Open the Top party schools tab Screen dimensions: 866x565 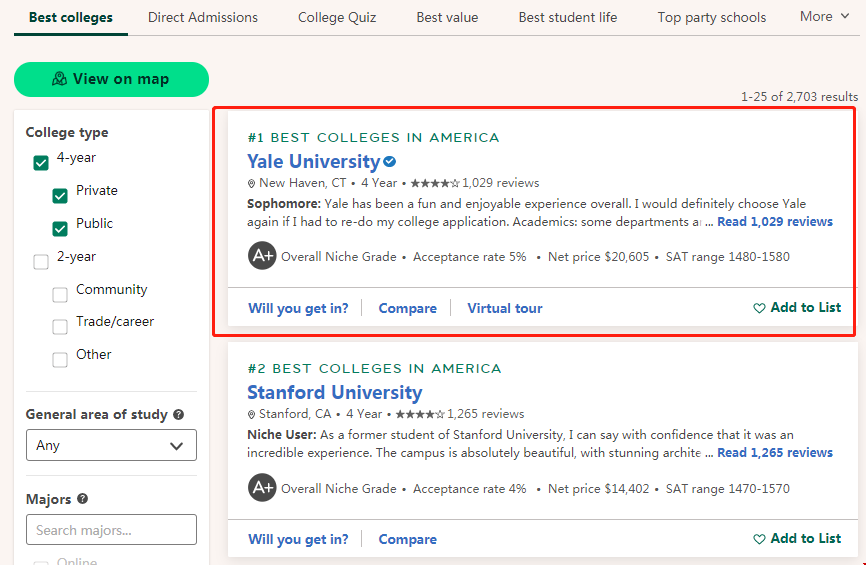coord(711,18)
